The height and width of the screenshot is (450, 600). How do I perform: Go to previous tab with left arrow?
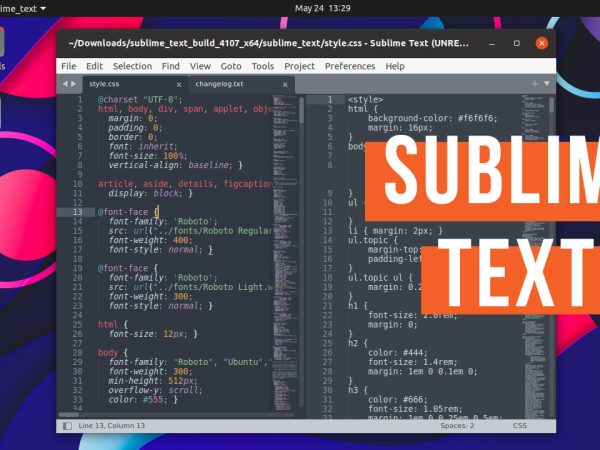click(65, 84)
